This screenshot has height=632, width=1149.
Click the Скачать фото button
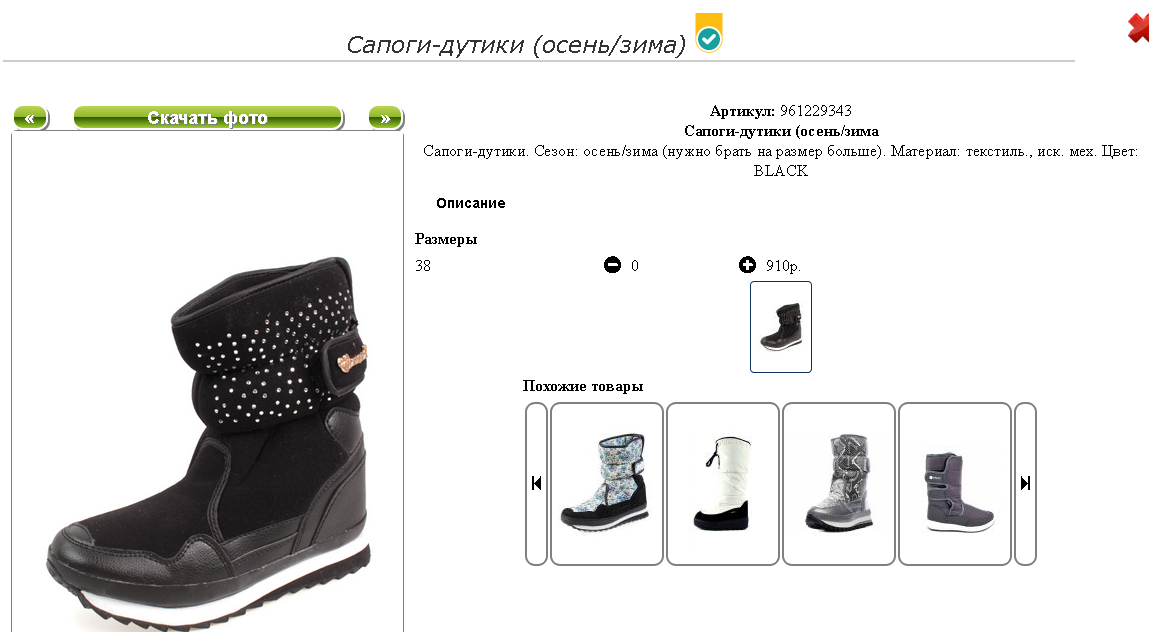click(x=208, y=117)
